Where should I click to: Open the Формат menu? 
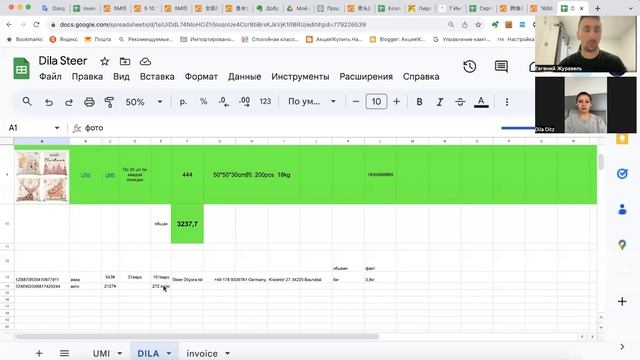click(x=201, y=77)
